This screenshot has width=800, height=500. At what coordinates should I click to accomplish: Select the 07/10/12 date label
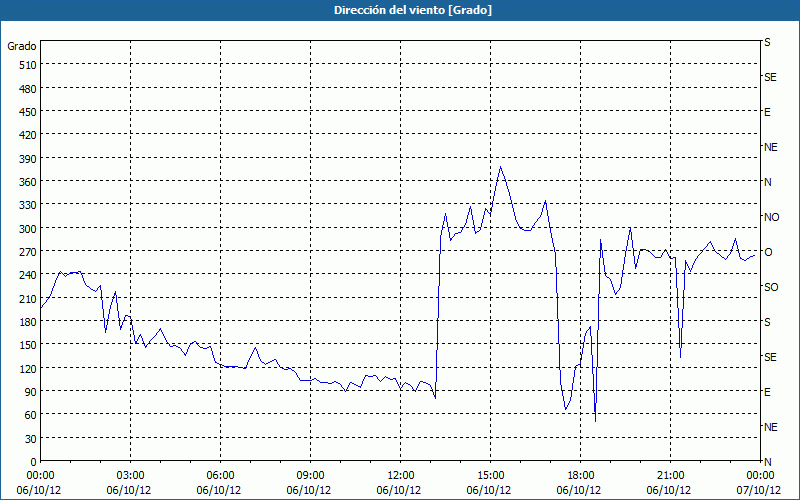point(758,490)
